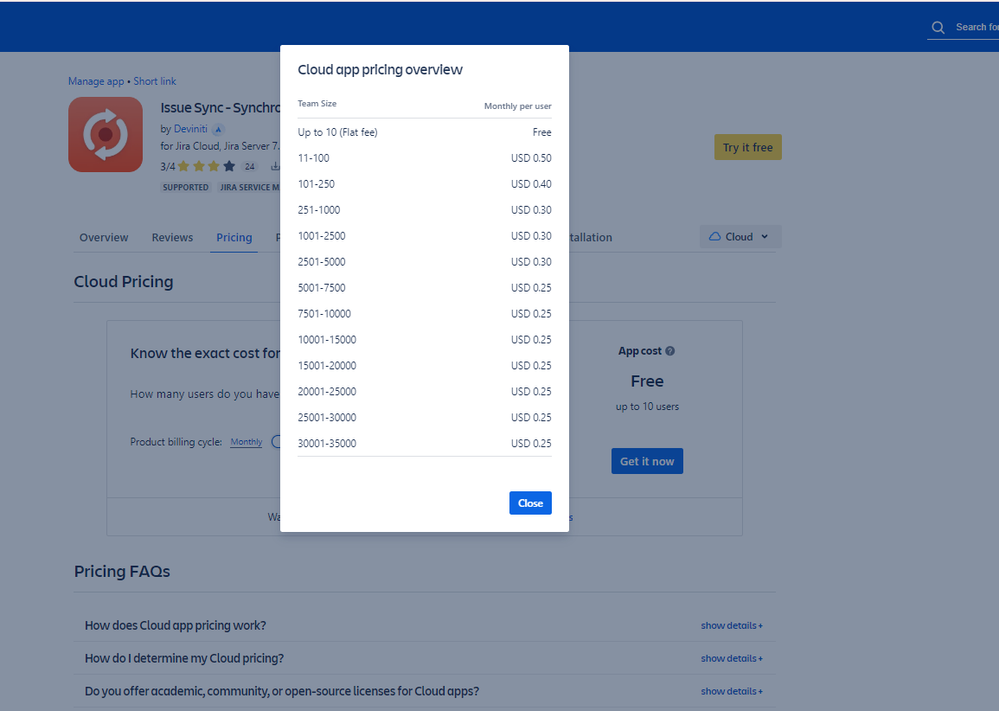The width and height of the screenshot is (999, 711).
Task: Click the 1001-2500 team size row
Action: tap(424, 236)
